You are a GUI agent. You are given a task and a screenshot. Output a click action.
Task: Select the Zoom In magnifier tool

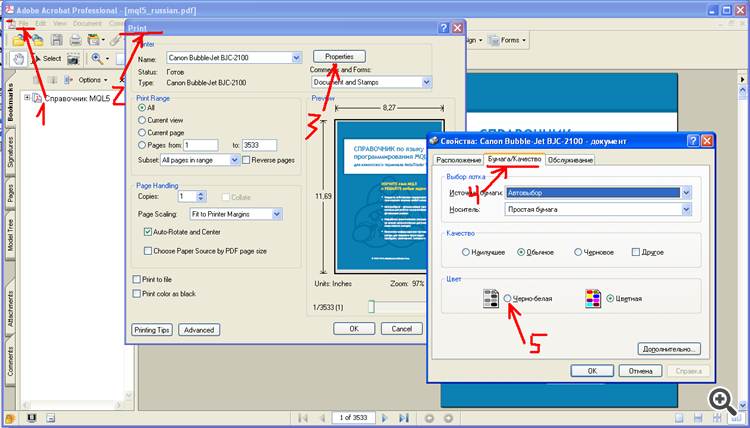coord(97,59)
